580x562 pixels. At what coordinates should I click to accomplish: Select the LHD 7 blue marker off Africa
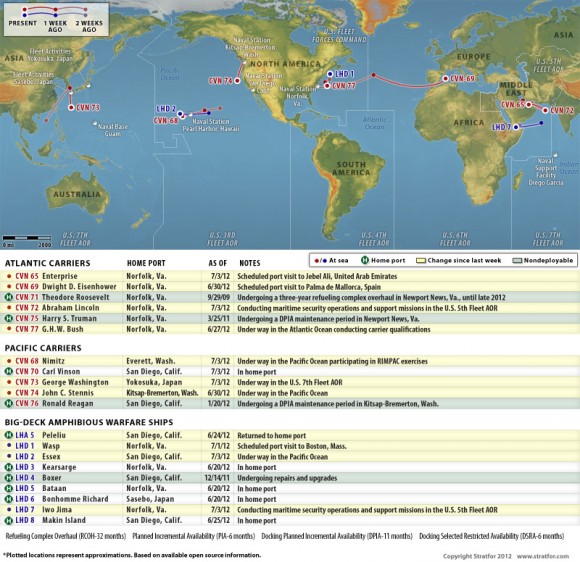(516, 127)
